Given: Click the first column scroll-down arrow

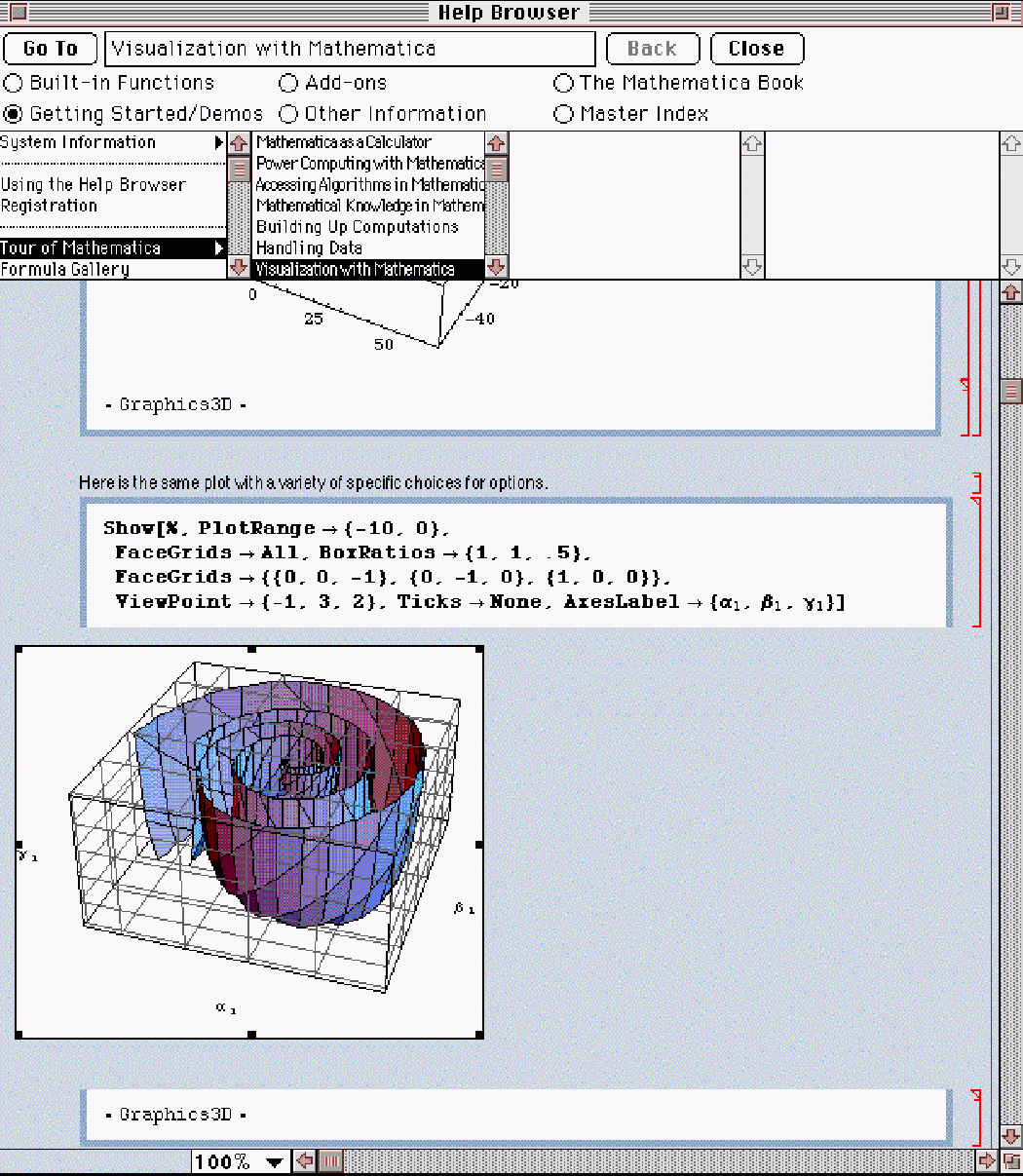Looking at the screenshot, I should [x=239, y=266].
